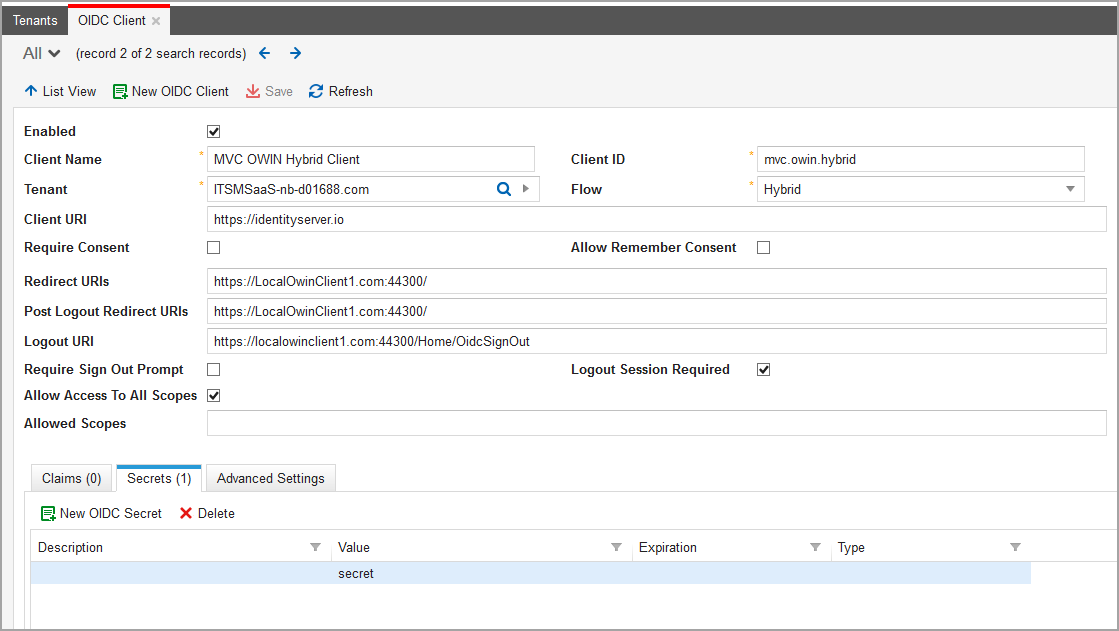Expand the All records filter dropdown
The width and height of the screenshot is (1119, 631).
click(x=40, y=53)
